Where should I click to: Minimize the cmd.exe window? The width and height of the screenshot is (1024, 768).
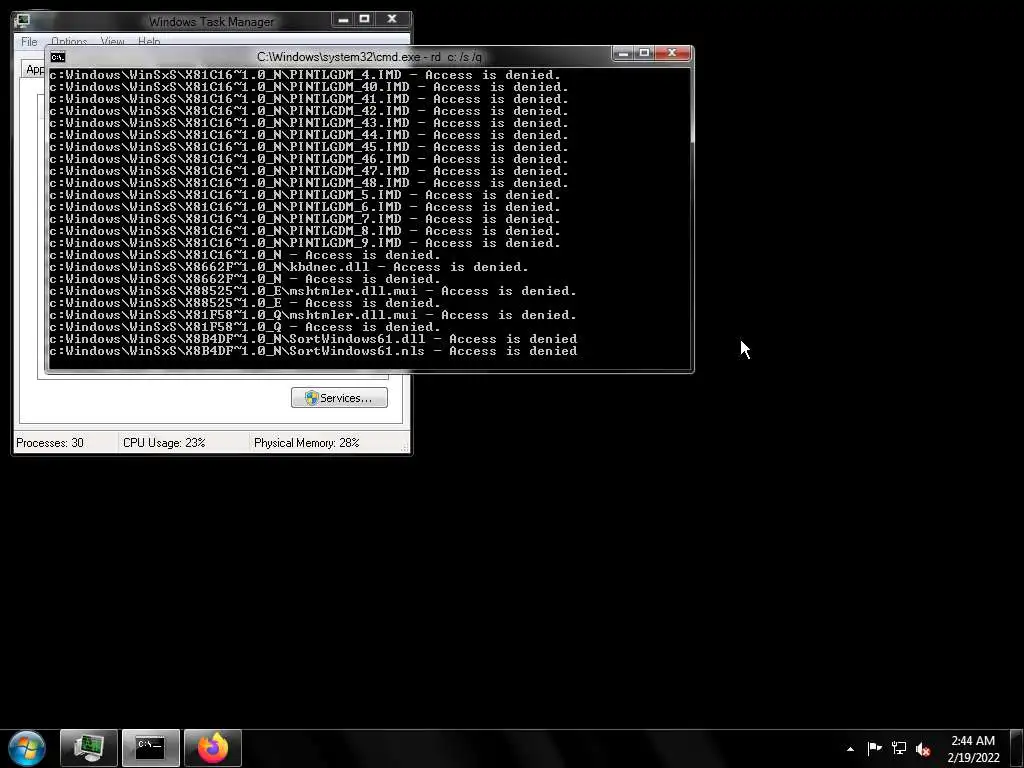[x=623, y=54]
